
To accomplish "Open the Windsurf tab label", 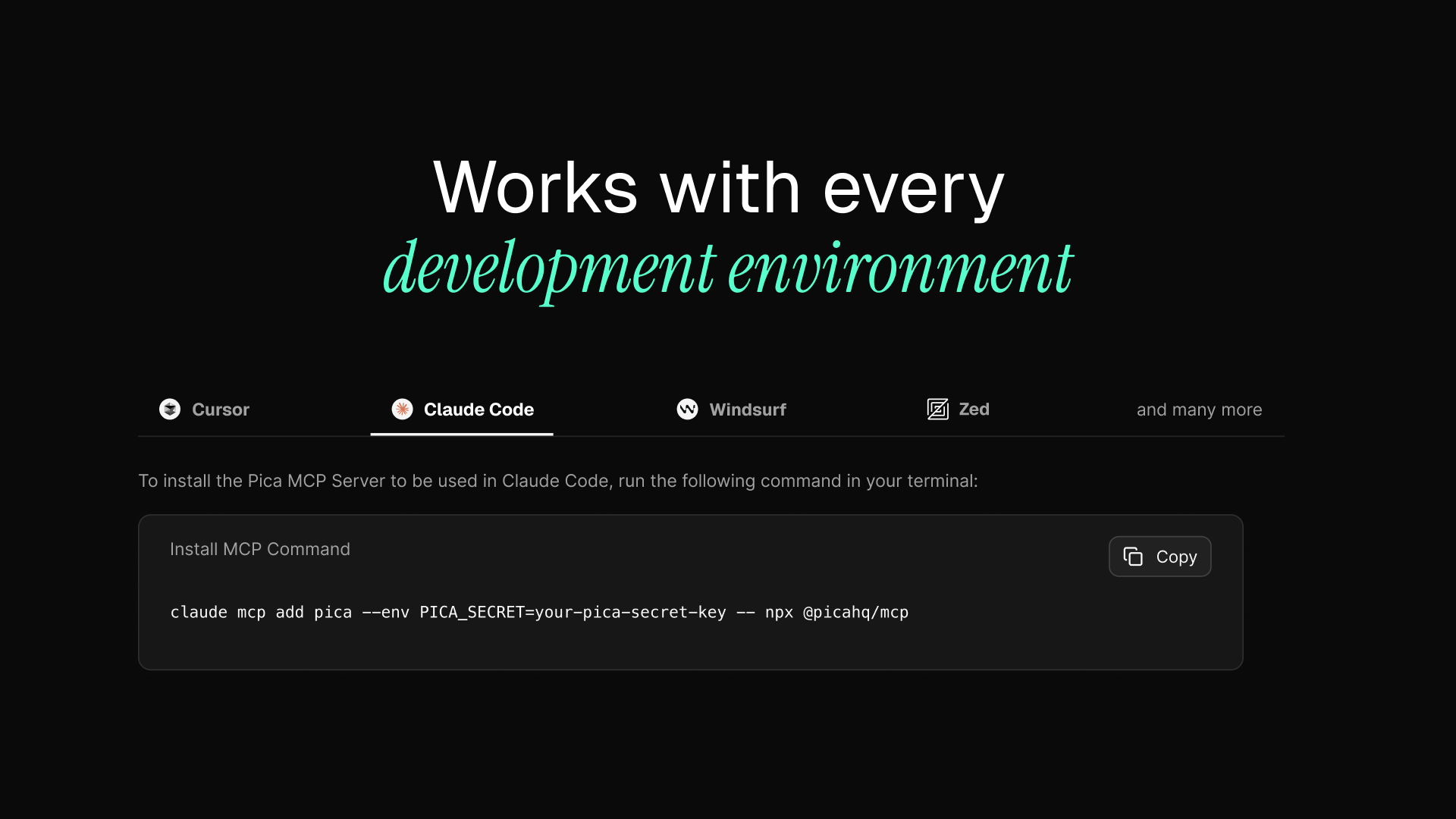I will click(x=747, y=409).
